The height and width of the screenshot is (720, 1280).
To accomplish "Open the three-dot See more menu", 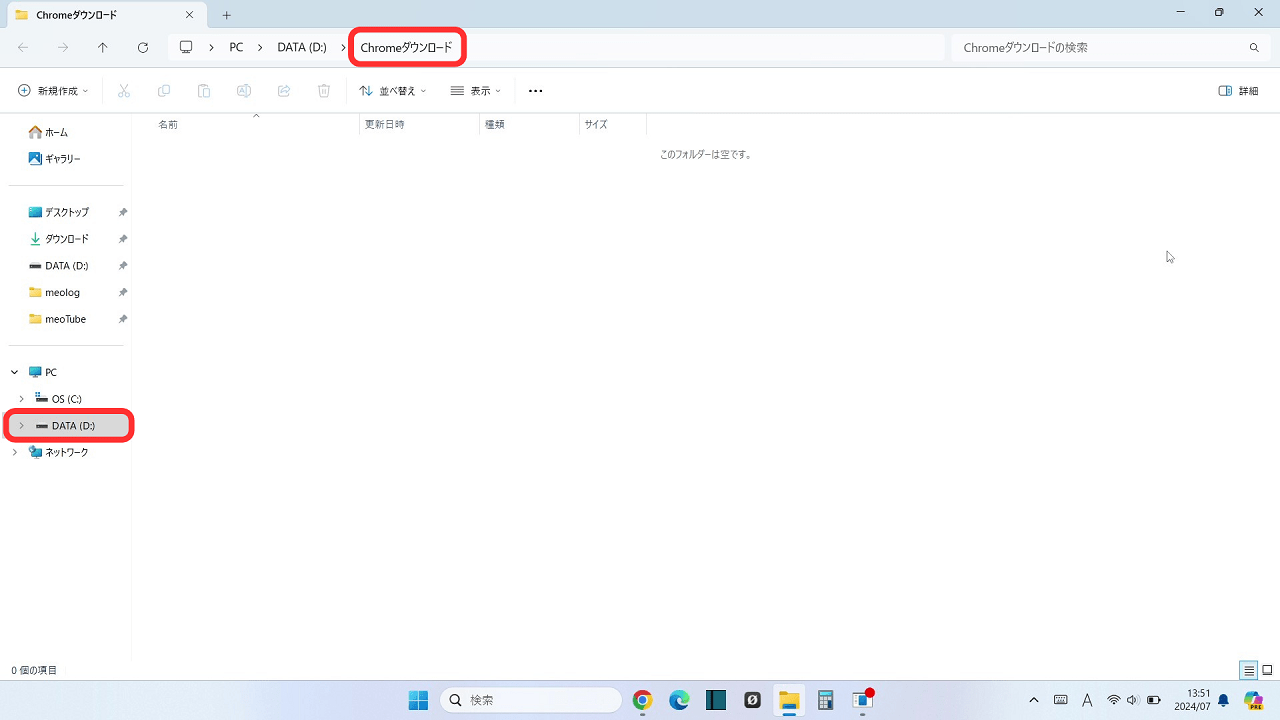I will click(535, 91).
